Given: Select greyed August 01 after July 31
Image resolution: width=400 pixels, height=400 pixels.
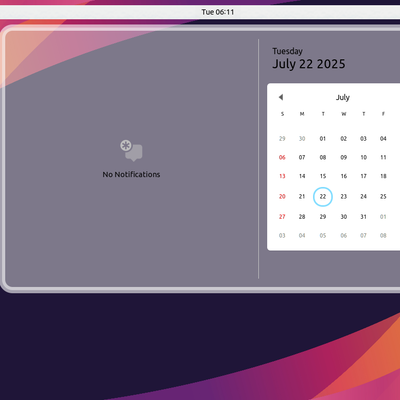Looking at the screenshot, I should [x=383, y=217].
